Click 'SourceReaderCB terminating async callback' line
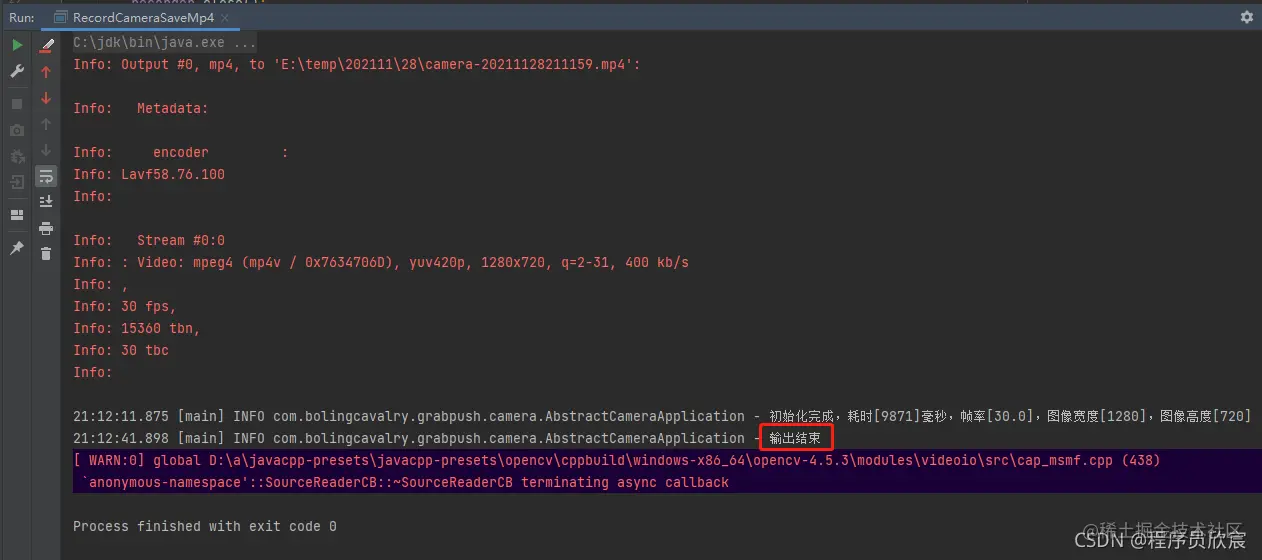1262x560 pixels. click(x=405, y=482)
